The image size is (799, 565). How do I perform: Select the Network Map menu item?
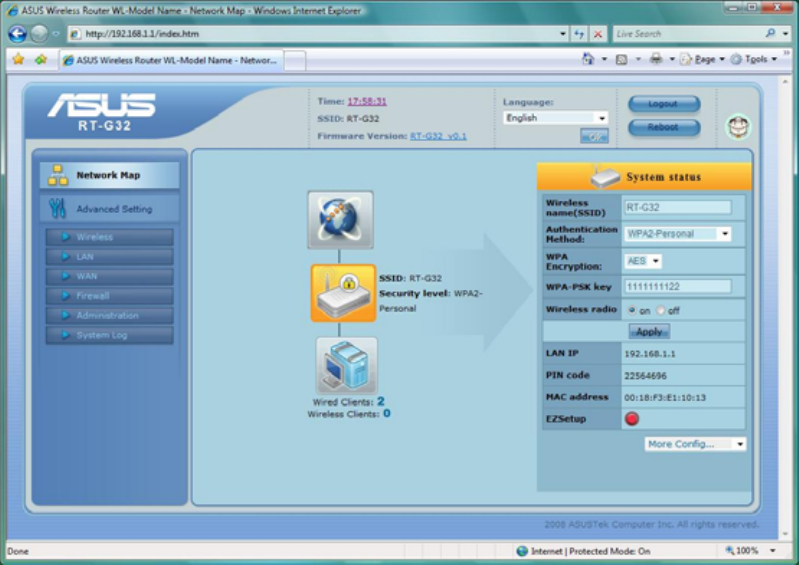pyautogui.click(x=110, y=175)
